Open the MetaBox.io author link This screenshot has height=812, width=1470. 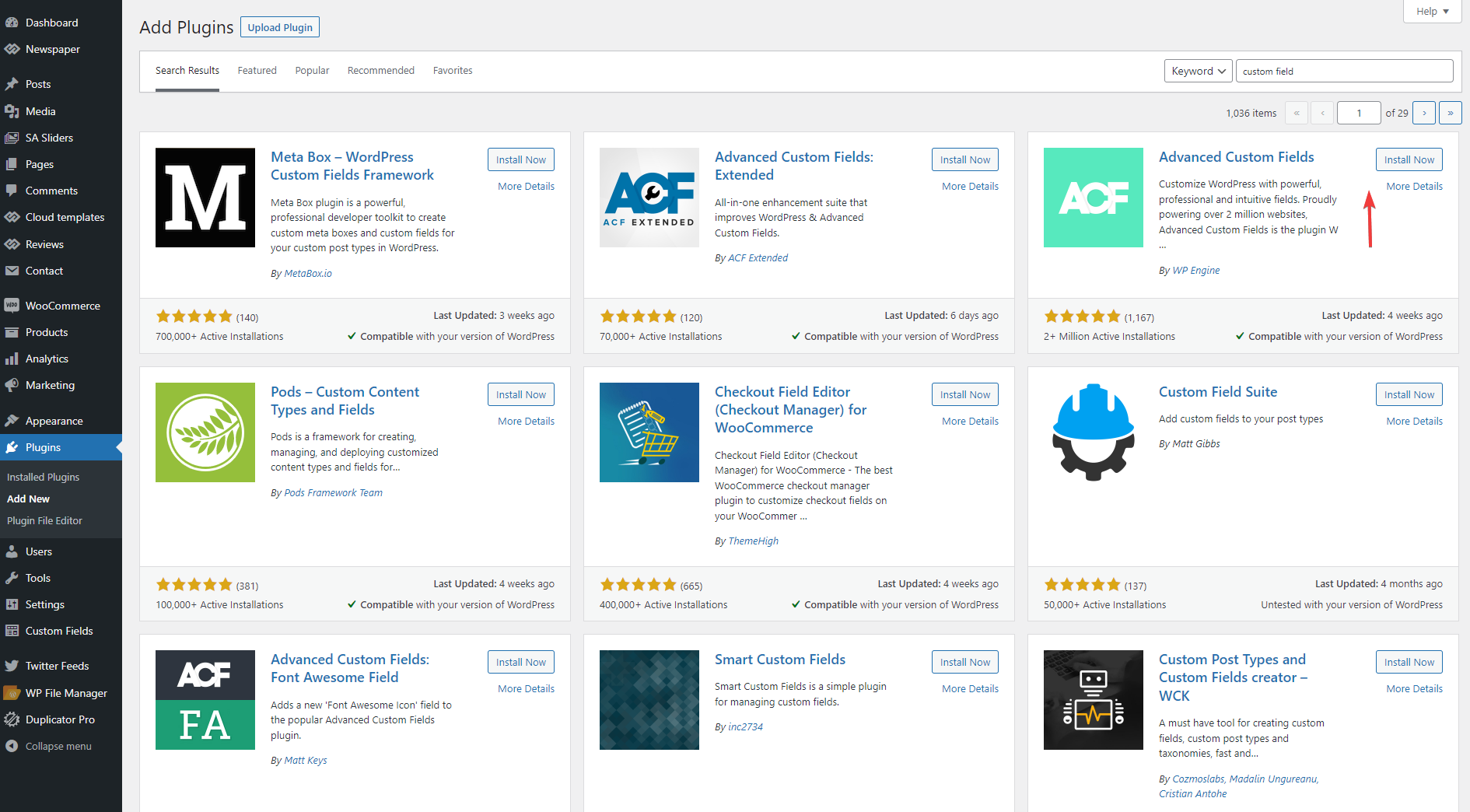tap(308, 273)
